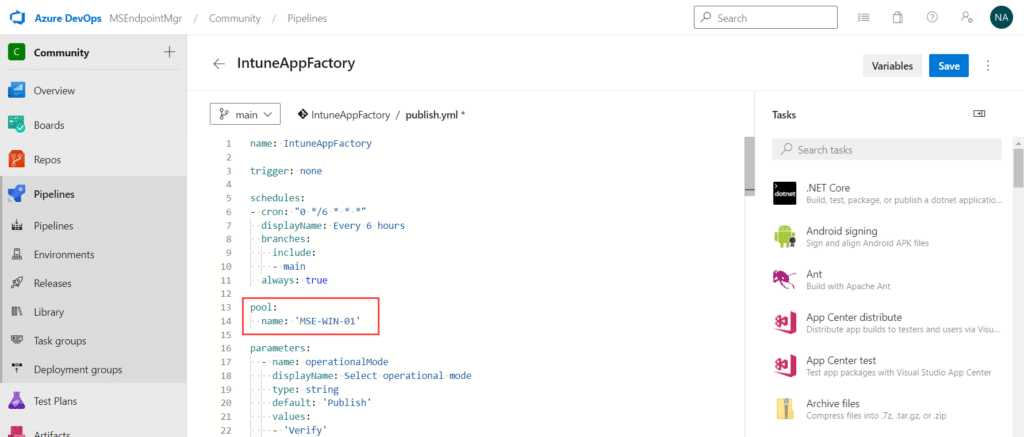Click the Repos sidebar icon
Image resolution: width=1024 pixels, height=437 pixels.
(16, 159)
